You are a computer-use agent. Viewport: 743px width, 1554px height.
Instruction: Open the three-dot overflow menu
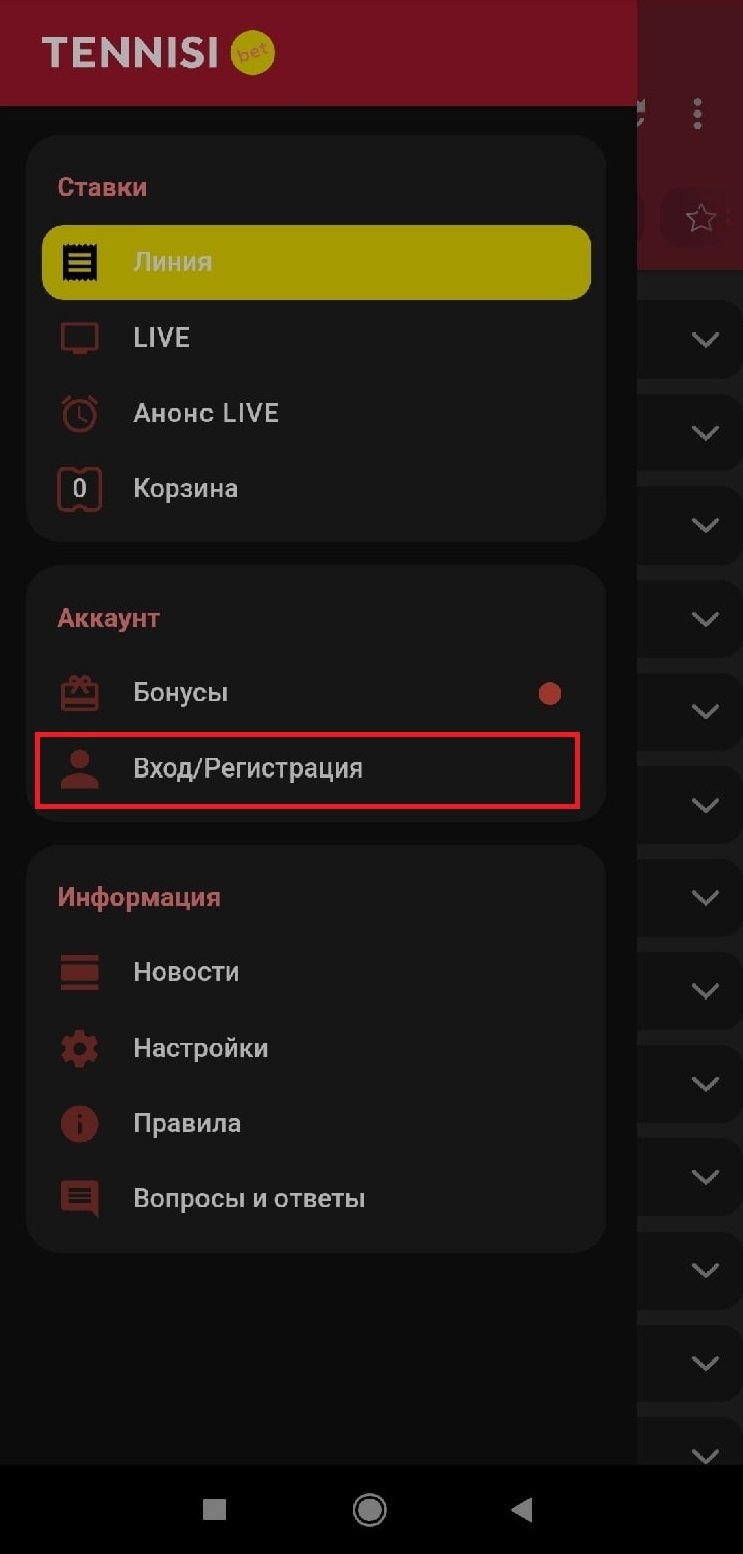coord(697,113)
